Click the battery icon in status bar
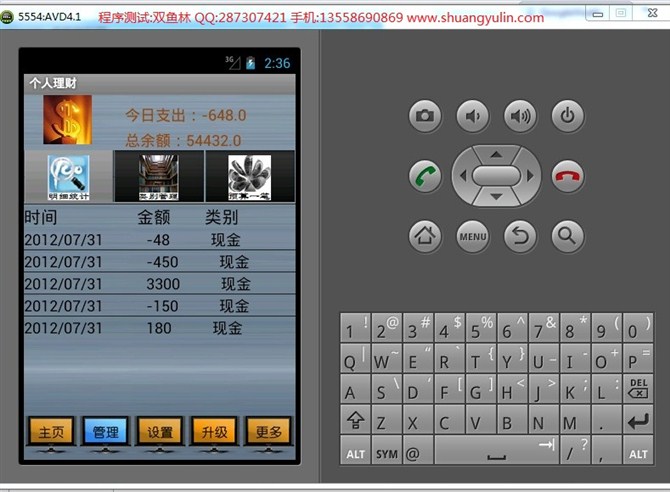 [x=250, y=63]
